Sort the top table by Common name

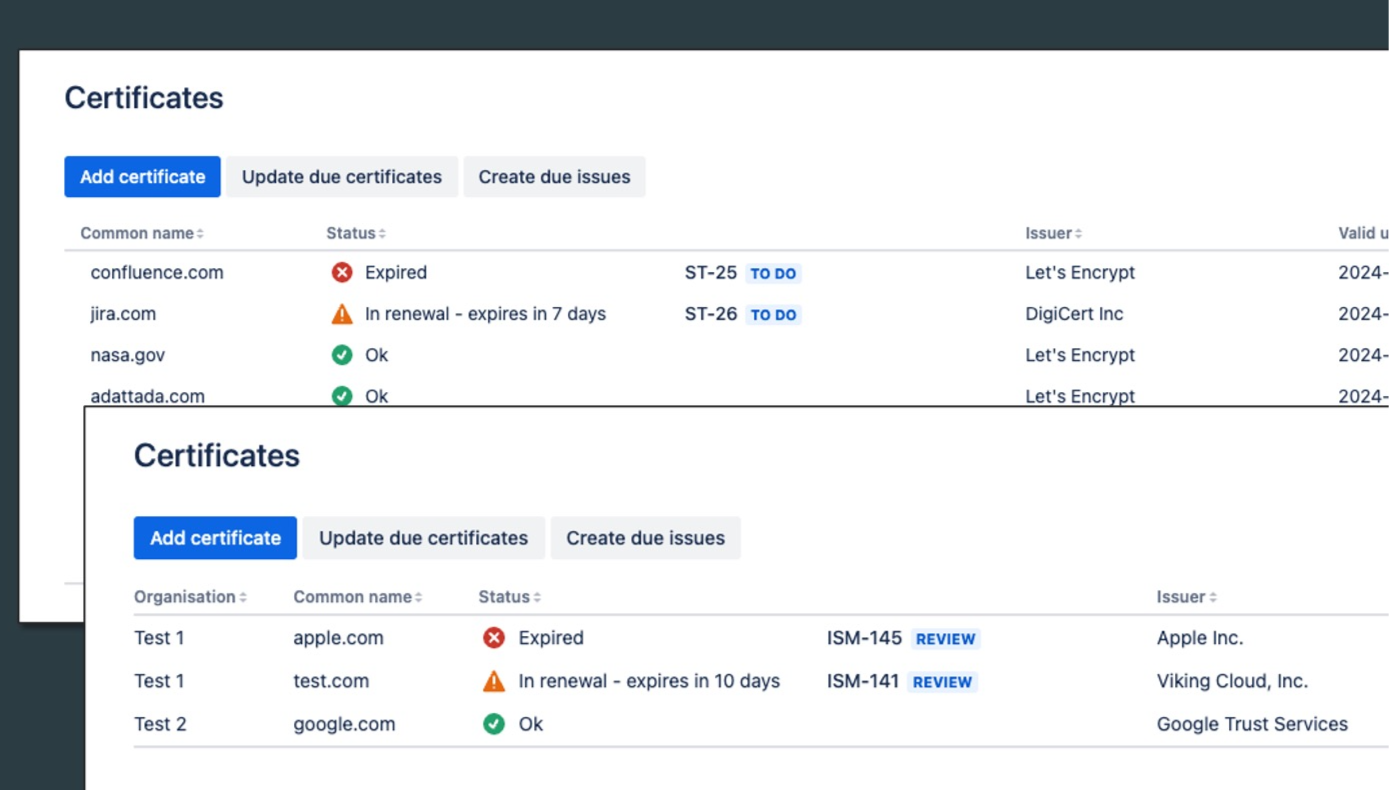[x=139, y=233]
